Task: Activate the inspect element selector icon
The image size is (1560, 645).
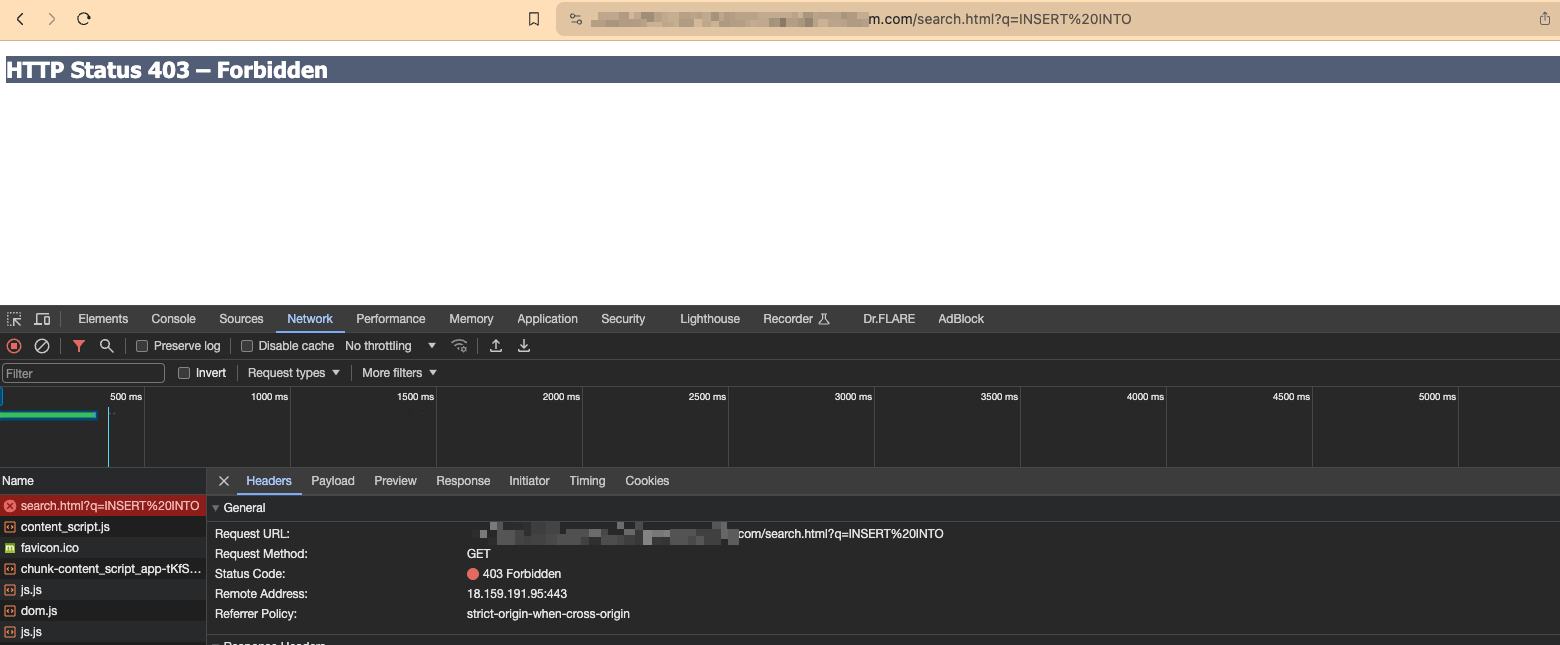Action: click(14, 319)
